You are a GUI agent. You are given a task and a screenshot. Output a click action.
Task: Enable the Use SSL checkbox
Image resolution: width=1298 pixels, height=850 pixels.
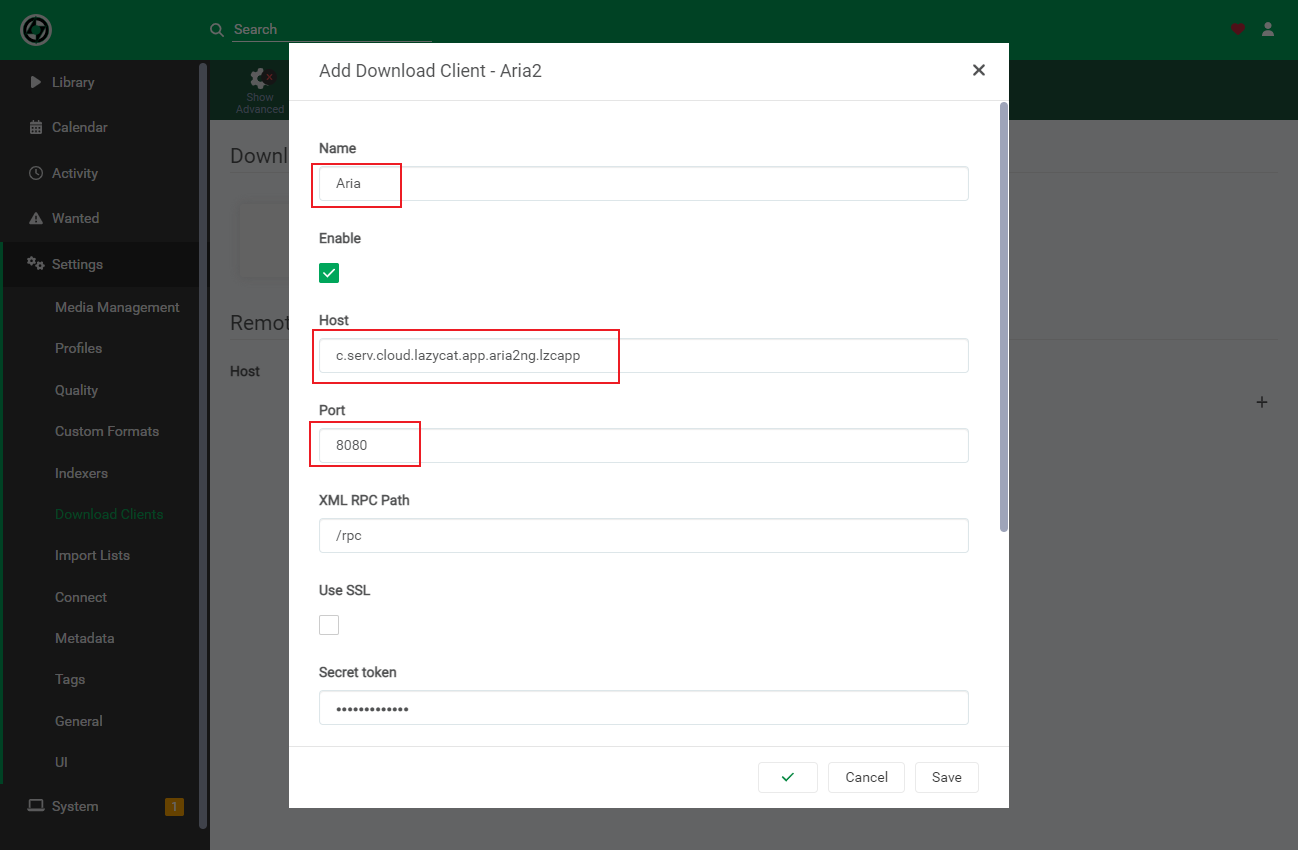329,625
